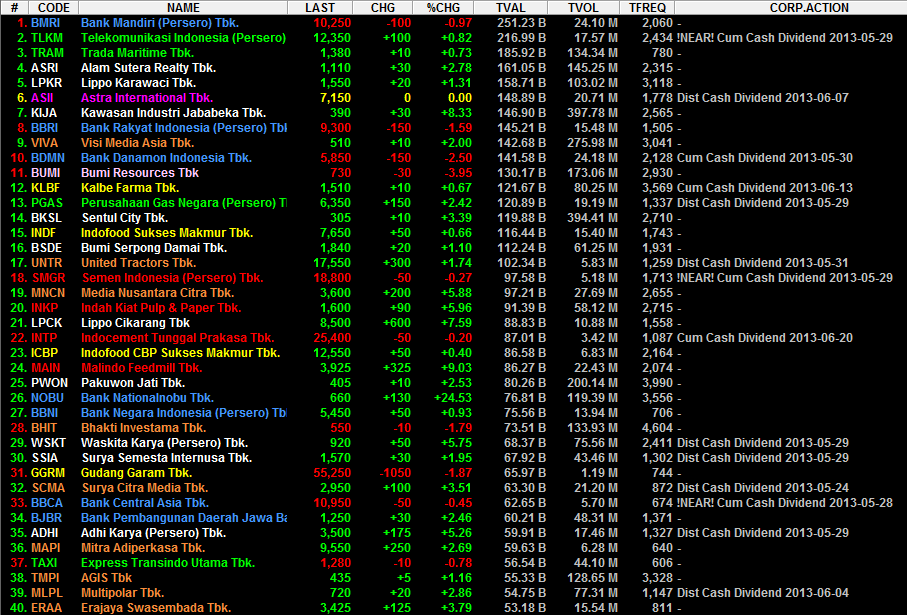This screenshot has height=615, width=907.
Task: Select stock code INTP
Action: tap(45, 339)
